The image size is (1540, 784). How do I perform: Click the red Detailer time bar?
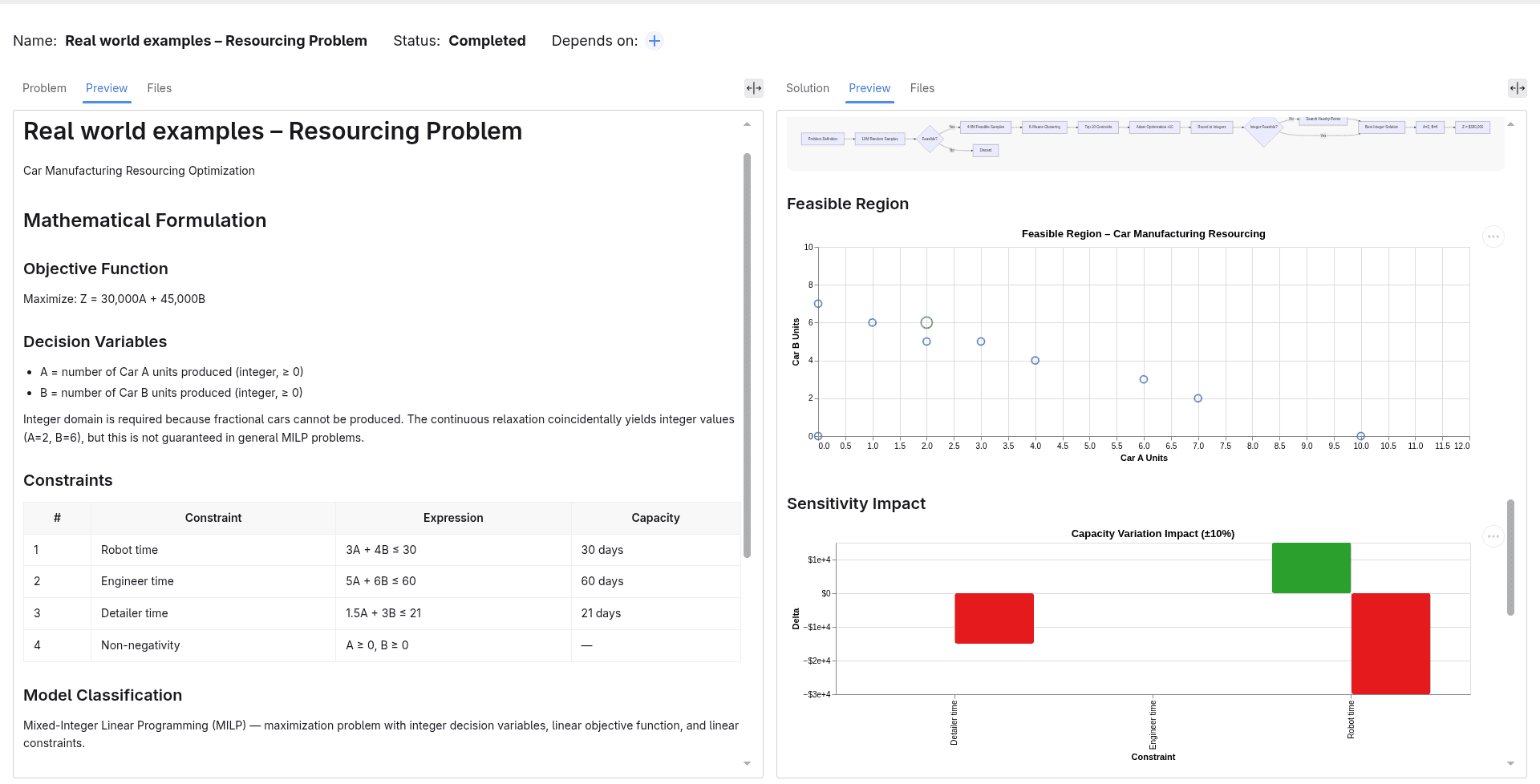pos(994,618)
